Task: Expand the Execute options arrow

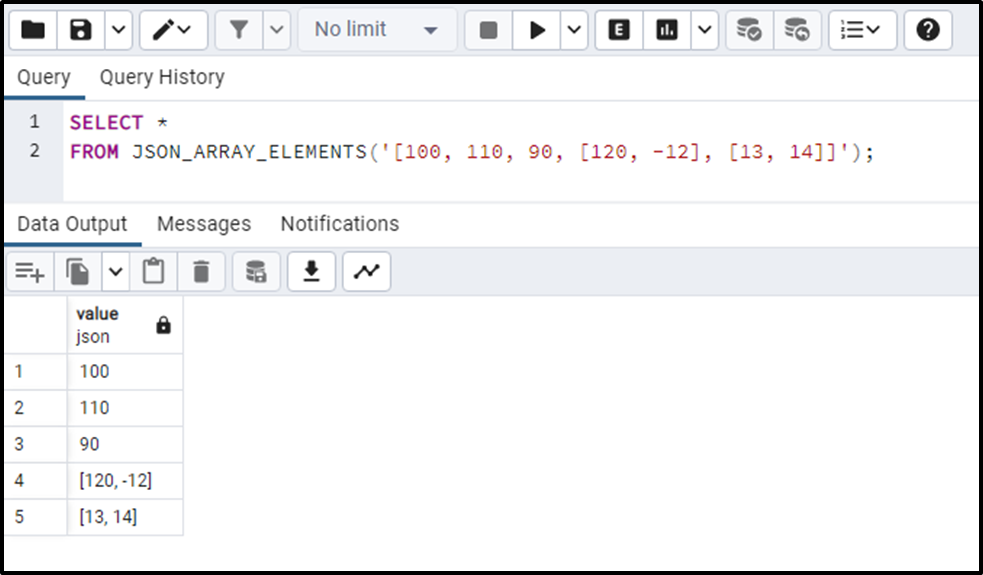Action: (x=574, y=29)
